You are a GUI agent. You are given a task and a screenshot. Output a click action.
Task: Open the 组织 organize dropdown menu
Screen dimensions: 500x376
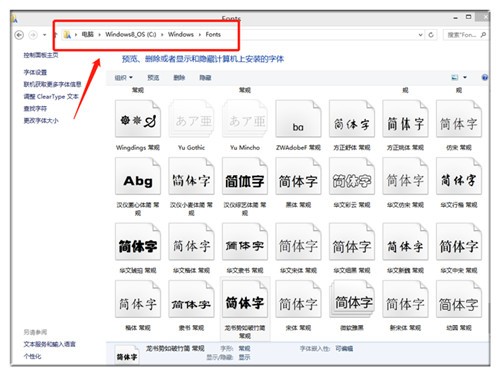coord(124,78)
